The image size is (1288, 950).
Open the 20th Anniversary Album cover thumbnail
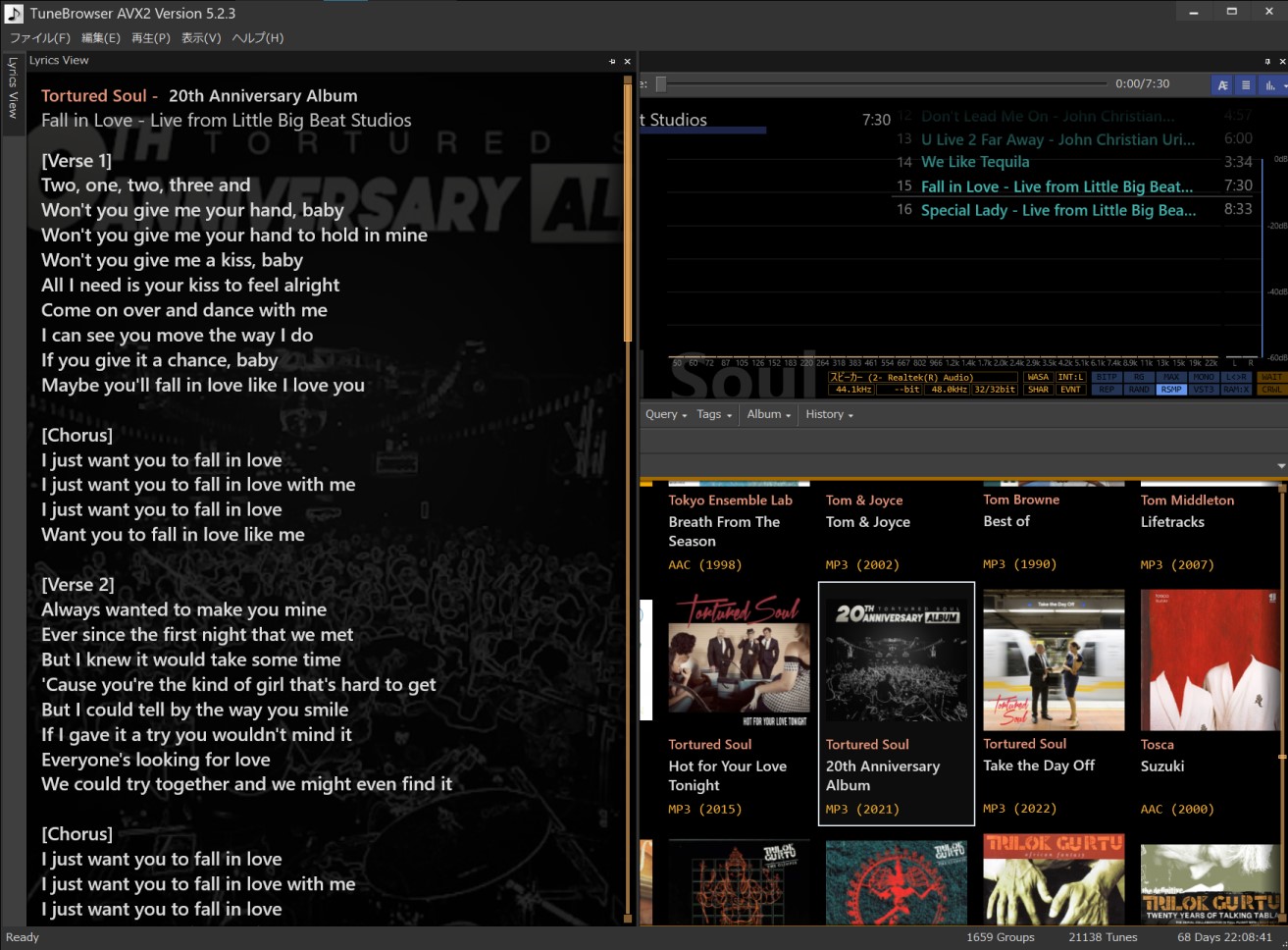click(x=896, y=659)
